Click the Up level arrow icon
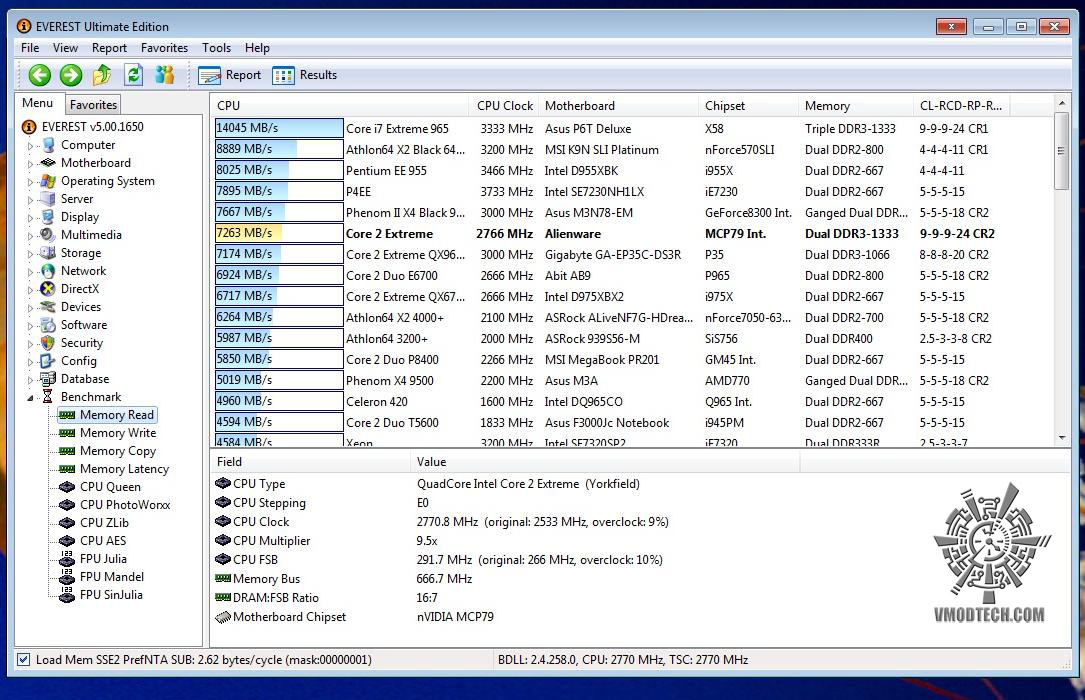This screenshot has height=700, width=1085. pyautogui.click(x=102, y=74)
